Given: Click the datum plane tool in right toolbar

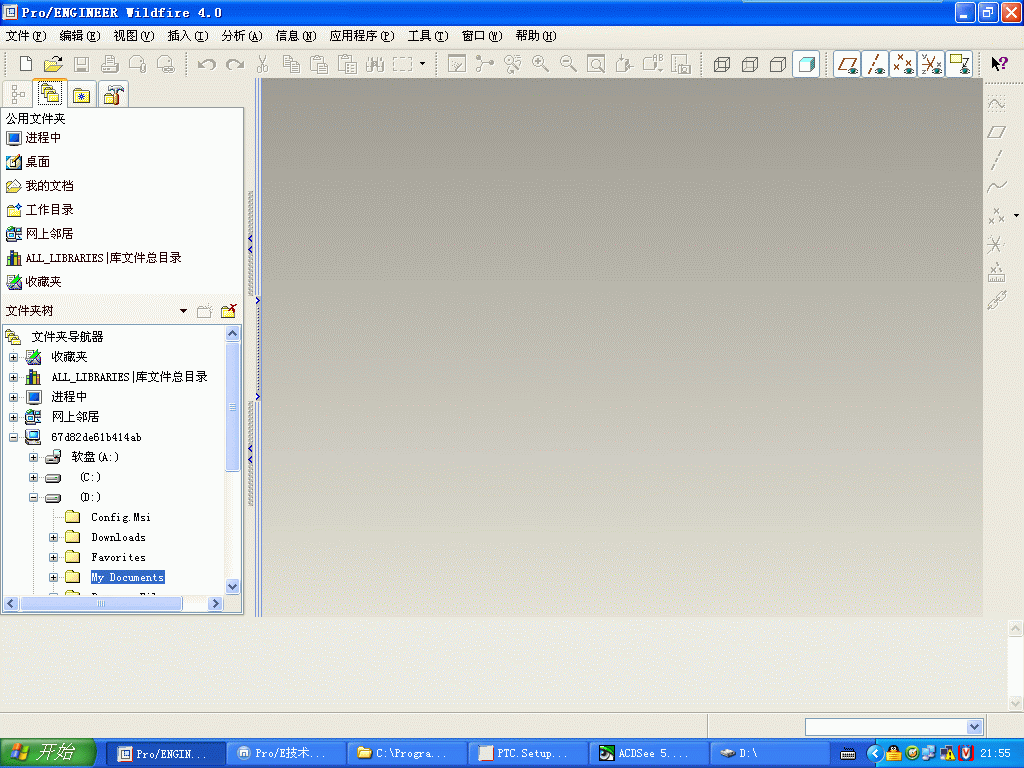Looking at the screenshot, I should (x=997, y=132).
